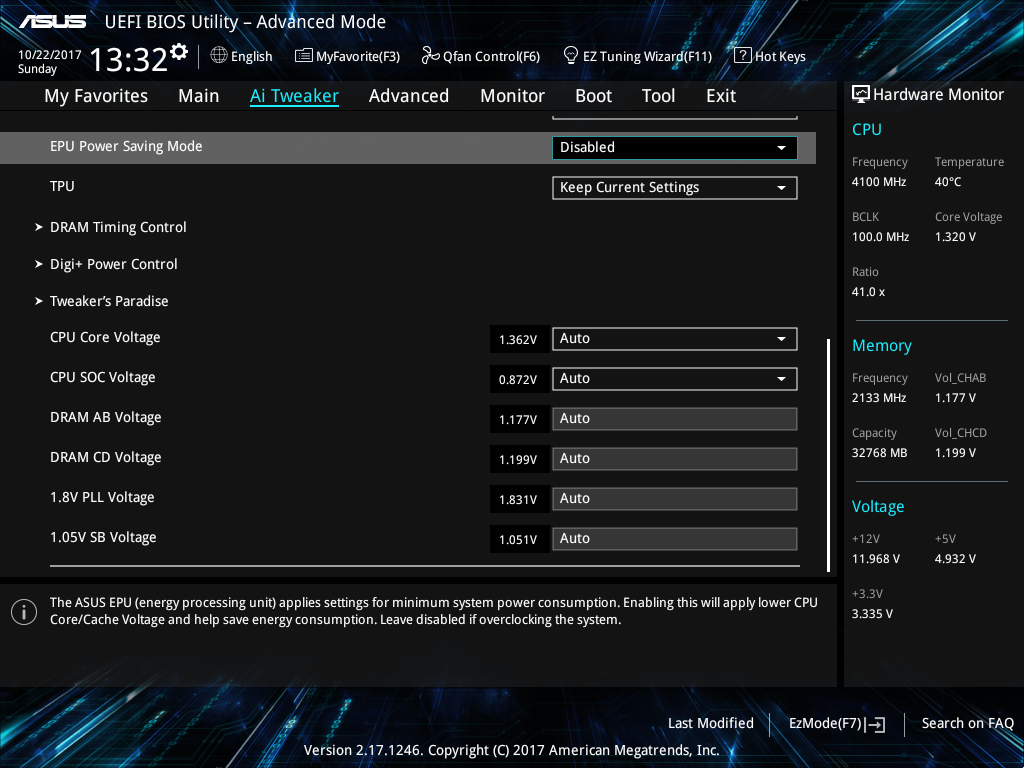Click the globe language icon
1024x768 pixels.
click(219, 56)
